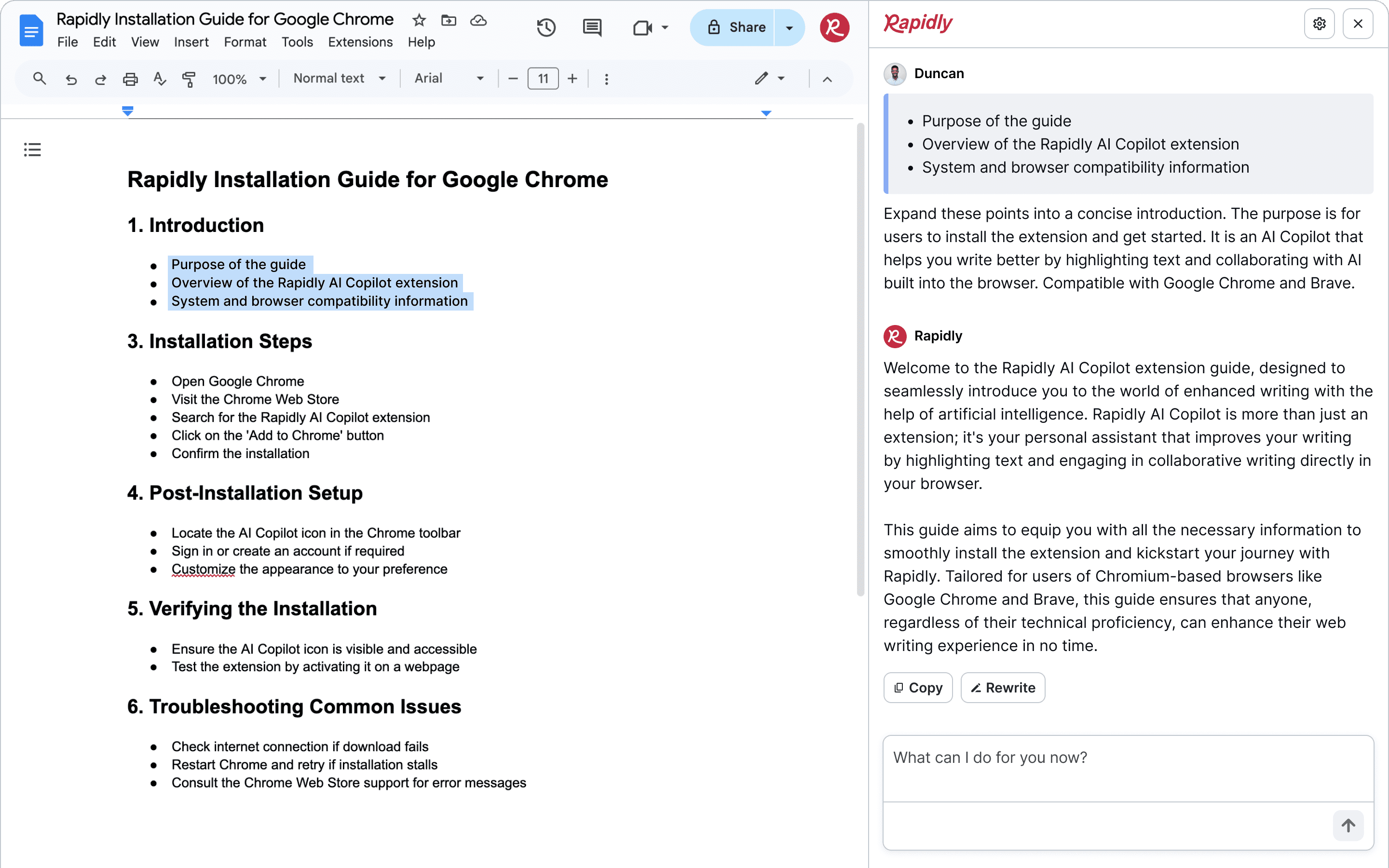Run spelling and grammar check

(160, 79)
